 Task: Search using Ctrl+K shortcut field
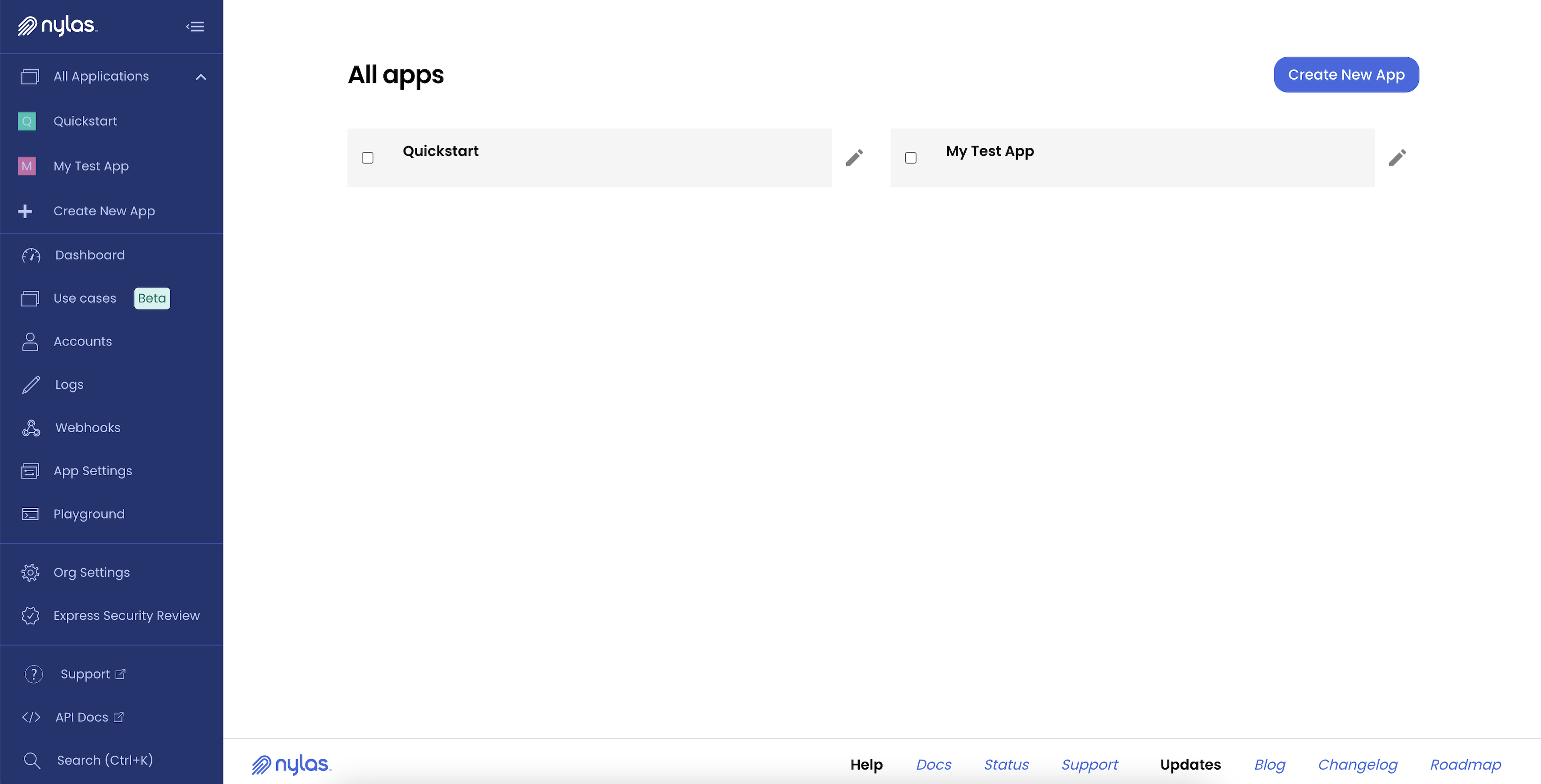click(x=105, y=760)
